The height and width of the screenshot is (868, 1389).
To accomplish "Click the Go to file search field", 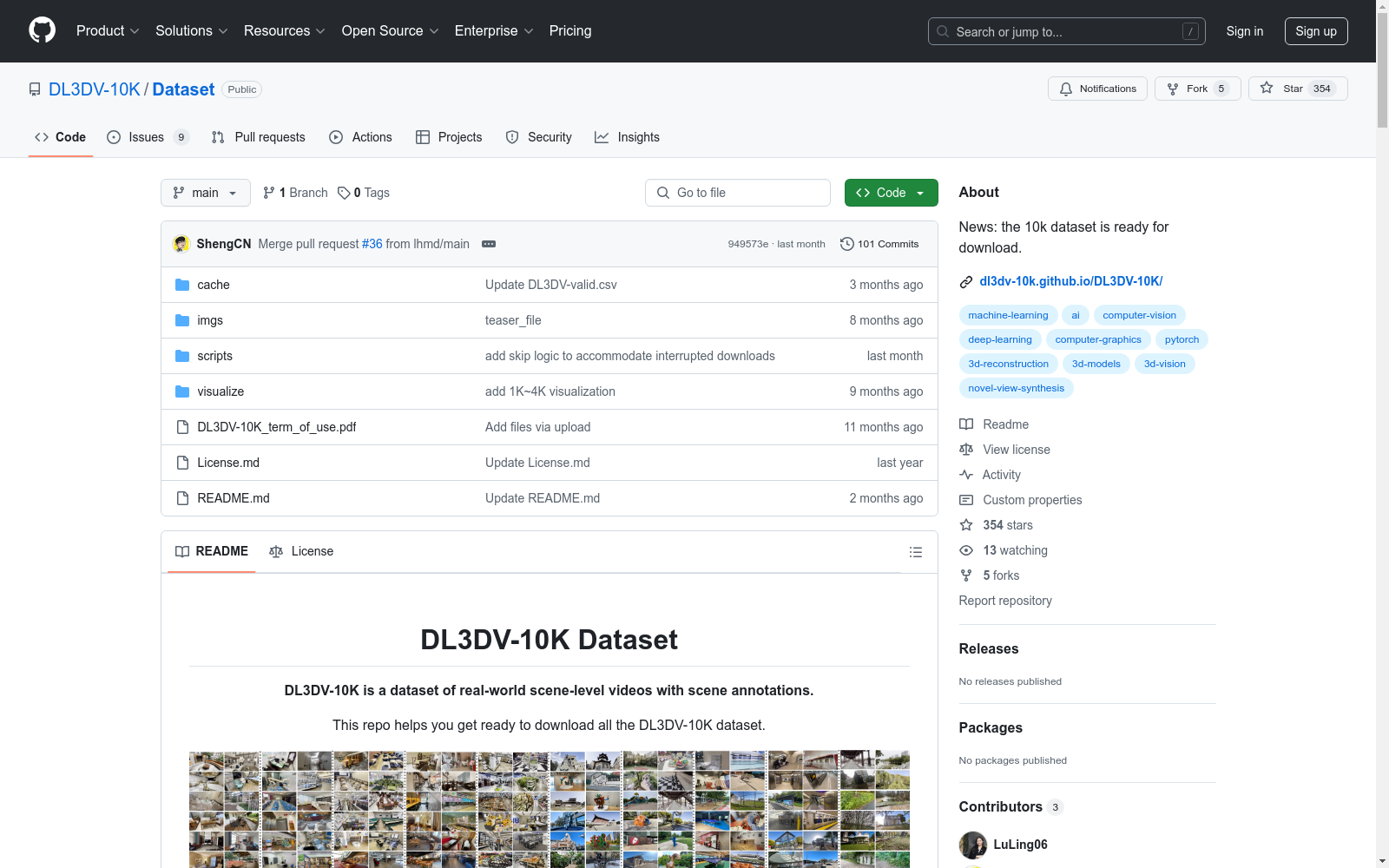I will click(737, 193).
